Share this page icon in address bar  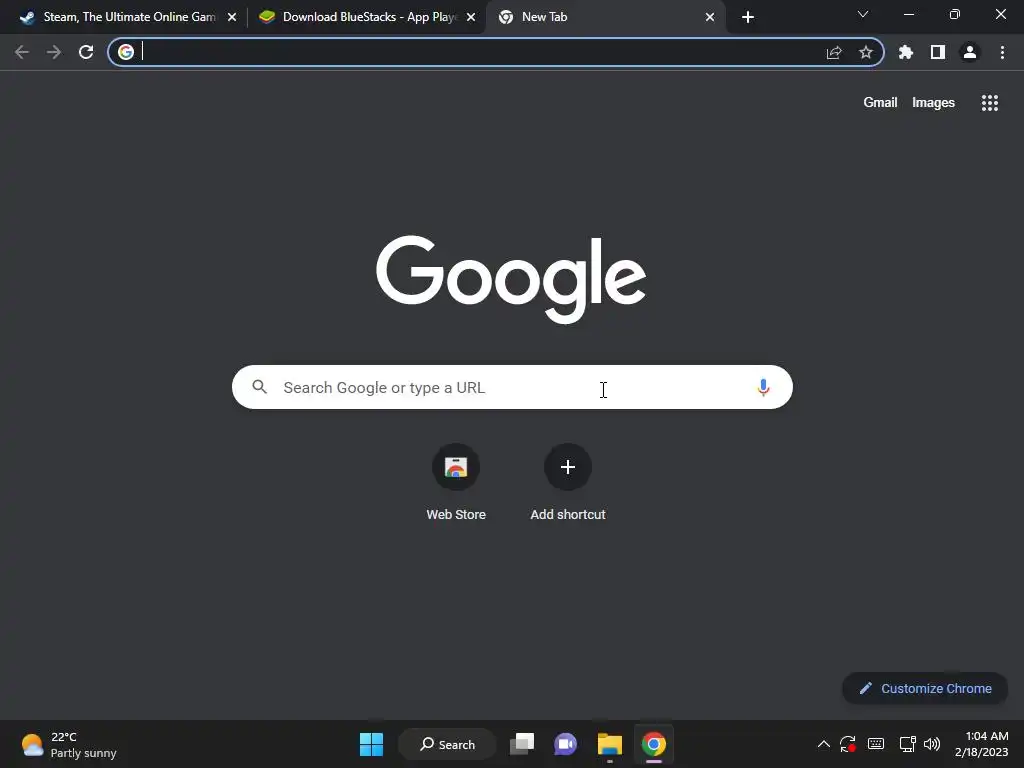pos(834,52)
